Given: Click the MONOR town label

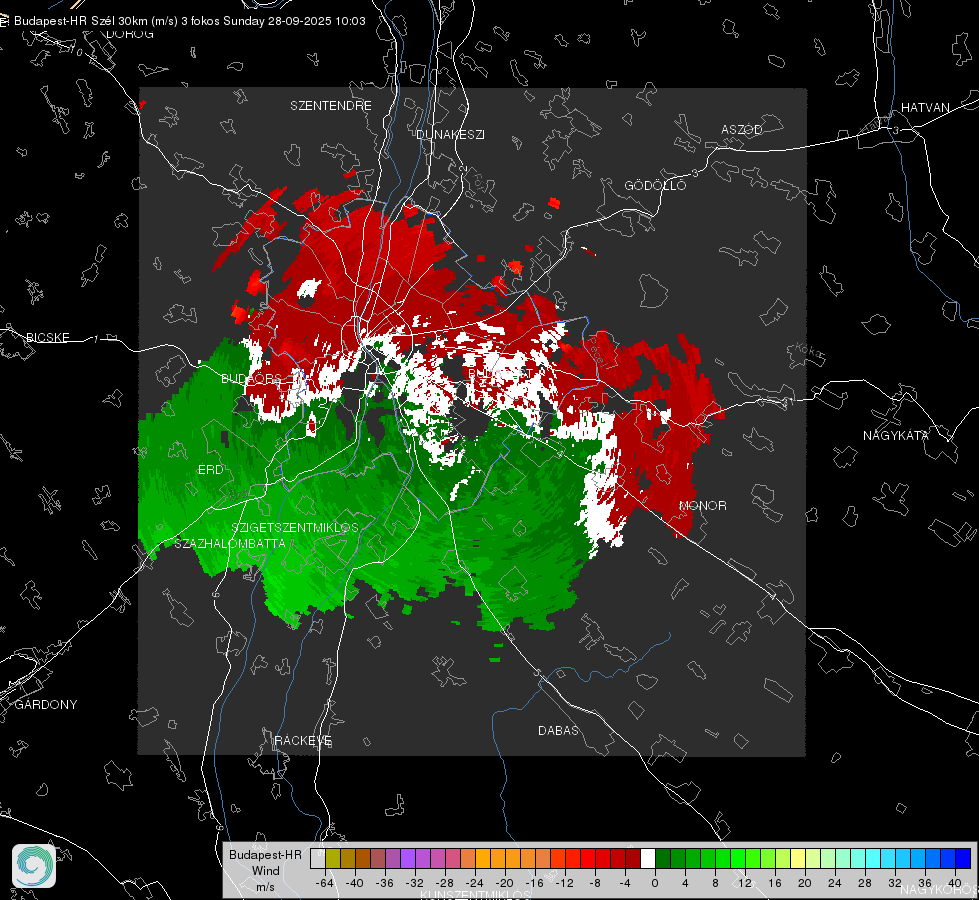Looking at the screenshot, I should coord(703,506).
